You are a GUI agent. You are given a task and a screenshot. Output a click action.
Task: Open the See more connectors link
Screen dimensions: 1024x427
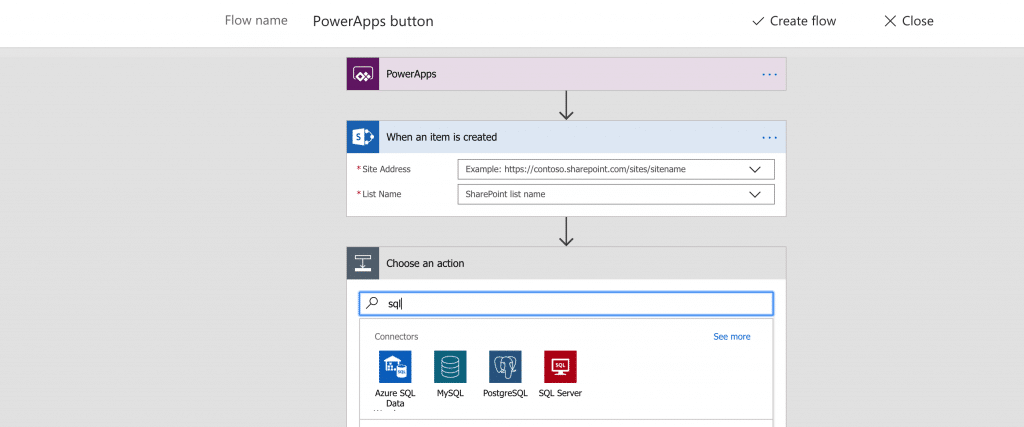[731, 337]
